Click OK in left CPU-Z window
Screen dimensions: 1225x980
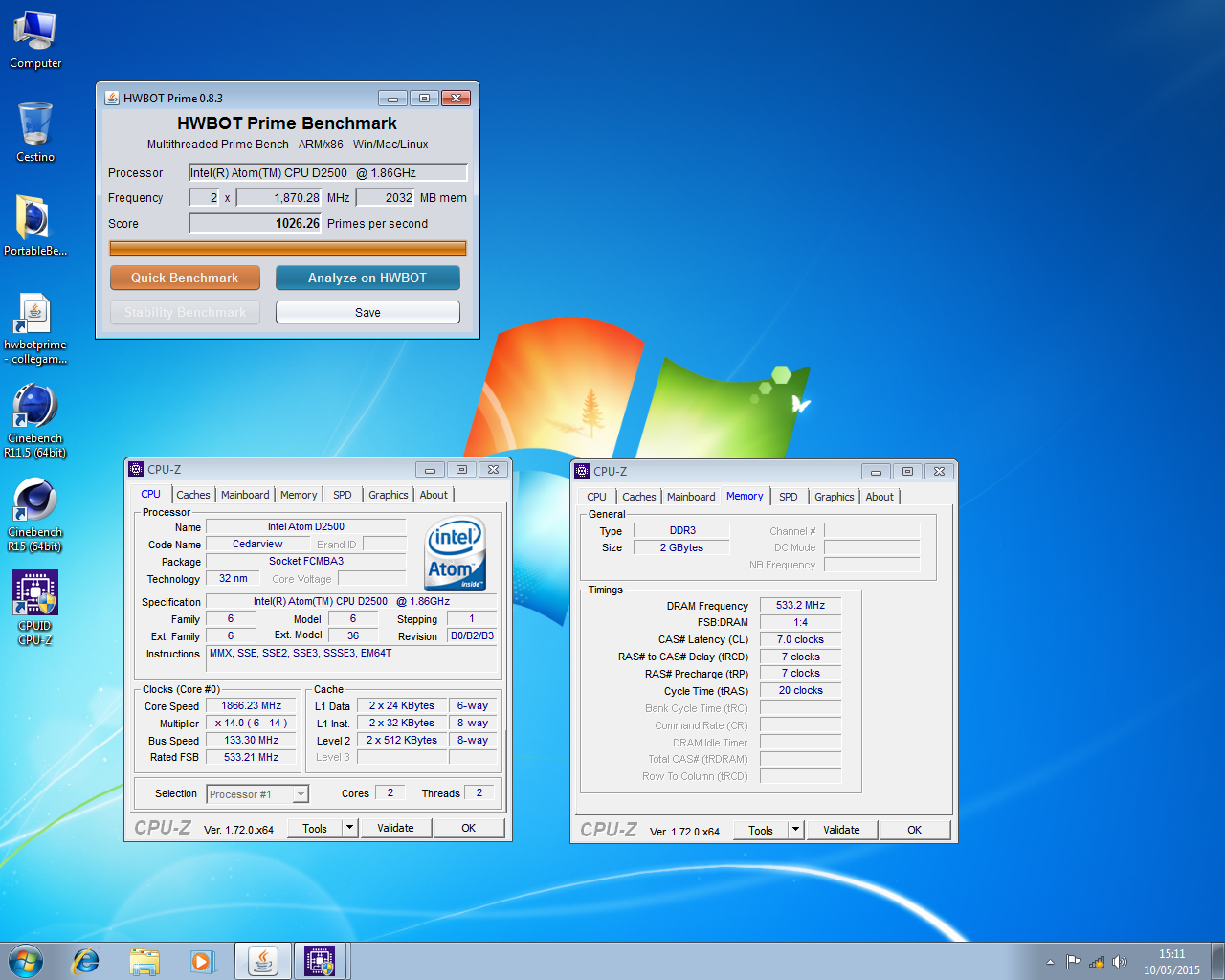click(x=468, y=828)
